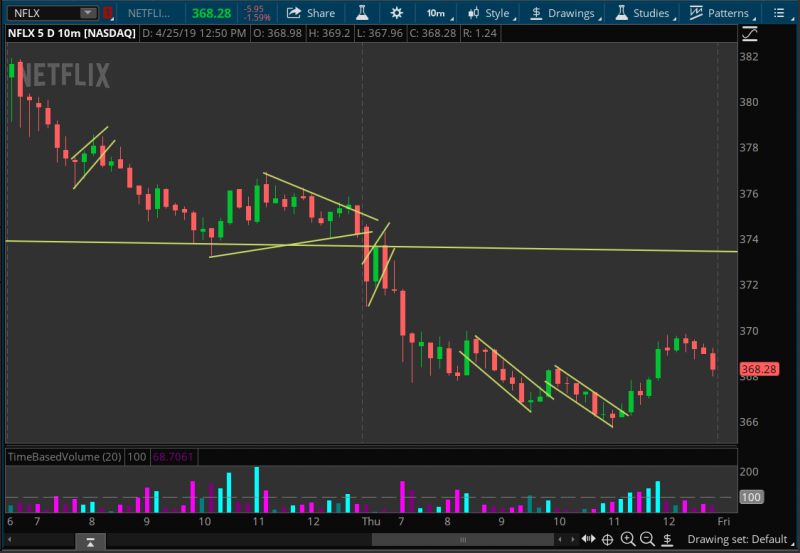Open the NFLX symbol dropdown arrow
This screenshot has width=800, height=553.
coord(88,13)
